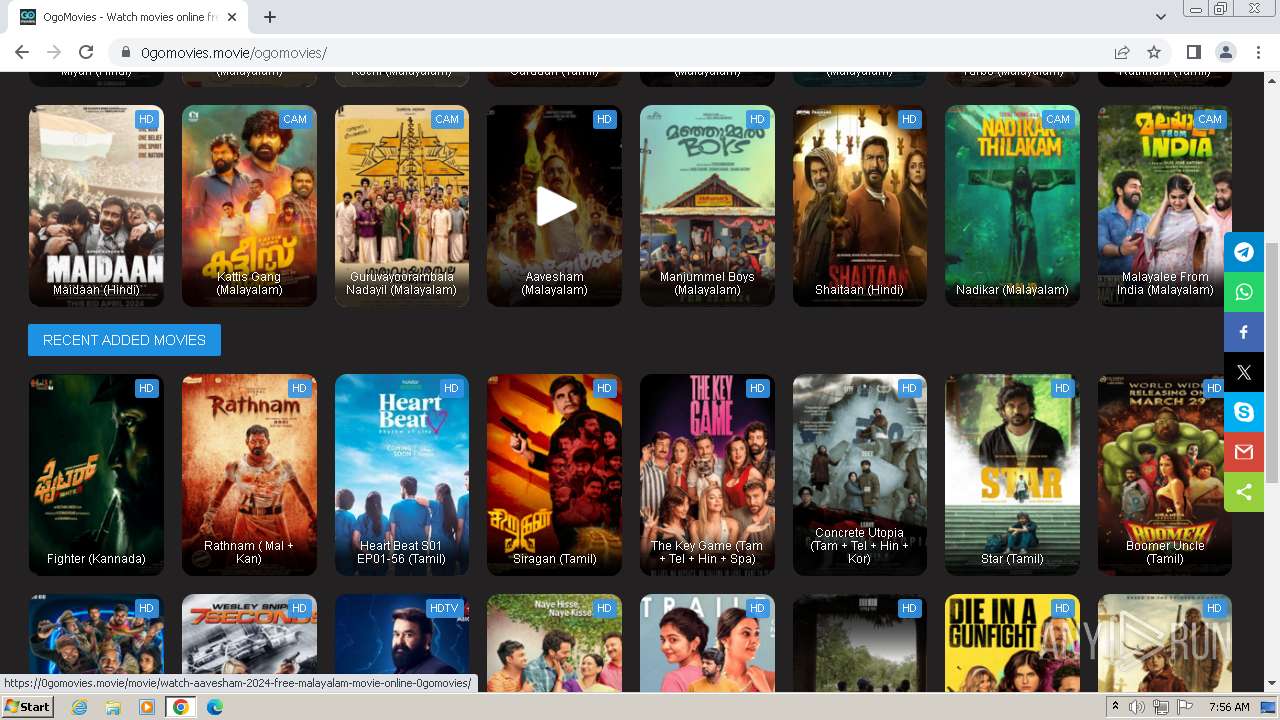This screenshot has height=720, width=1280.
Task: Open The Key Game movie poster
Action: point(707,475)
